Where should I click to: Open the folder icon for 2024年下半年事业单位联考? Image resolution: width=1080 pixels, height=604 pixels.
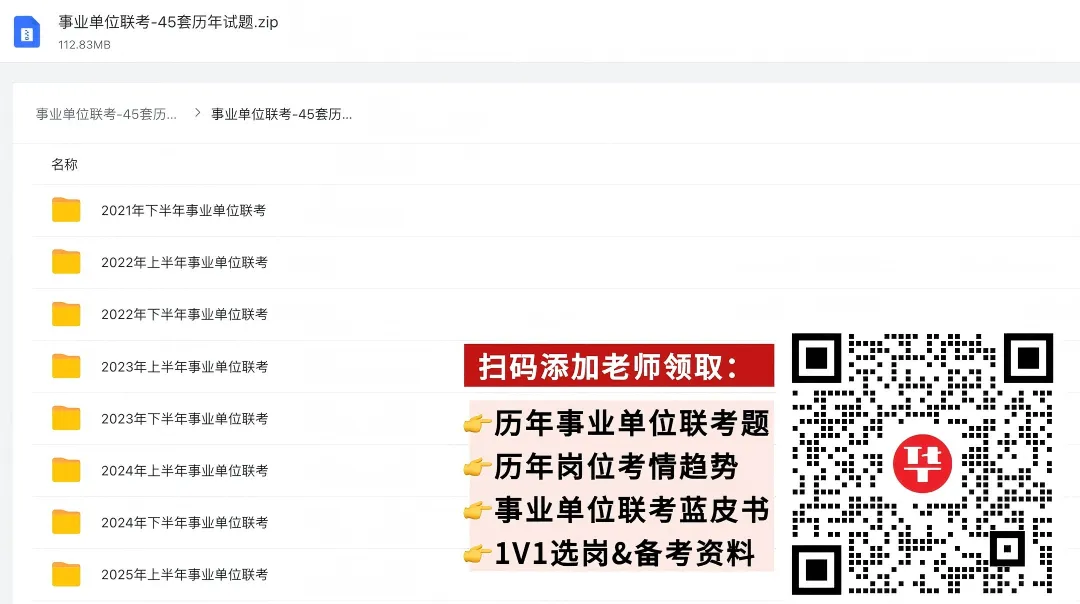[x=66, y=522]
